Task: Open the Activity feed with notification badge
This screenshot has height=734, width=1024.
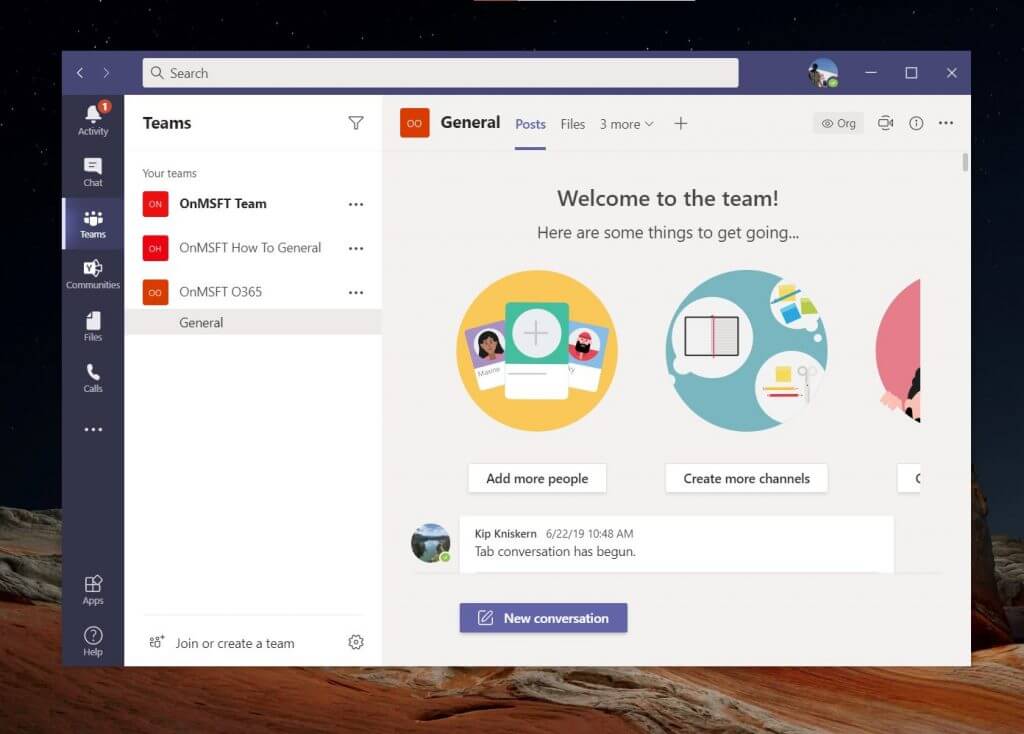Action: (x=93, y=120)
